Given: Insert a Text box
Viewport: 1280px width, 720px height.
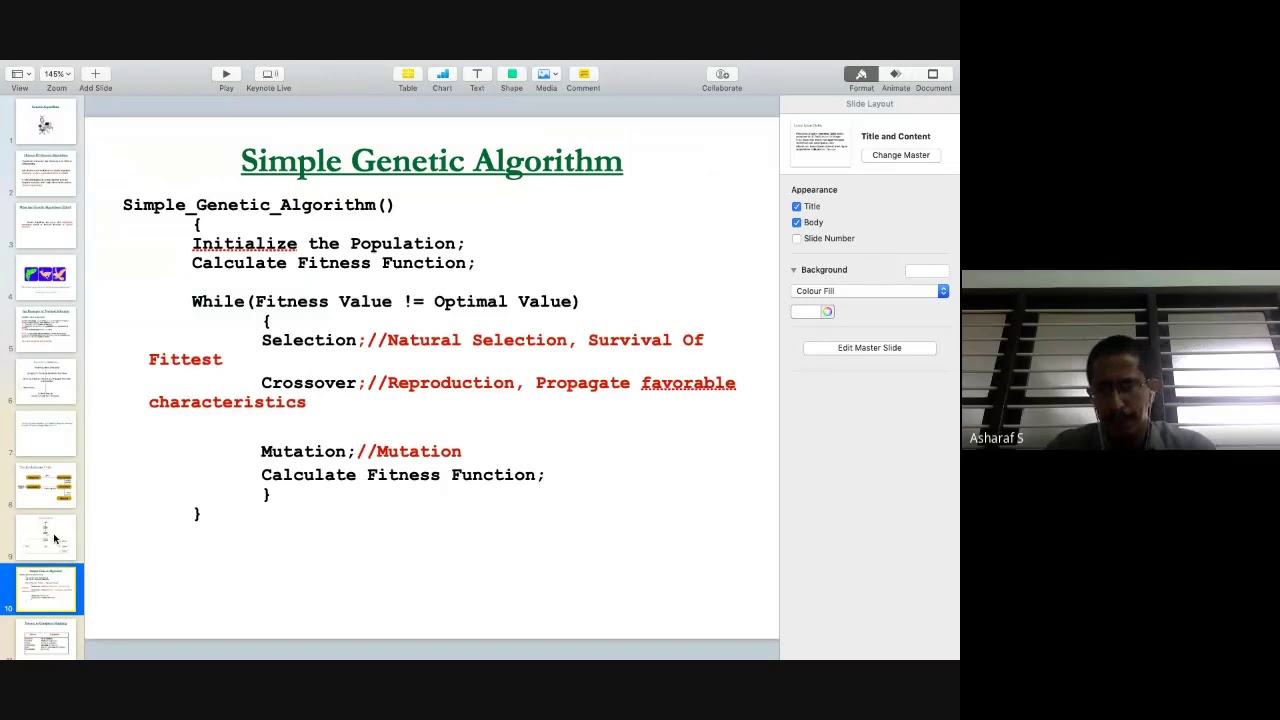Looking at the screenshot, I should (477, 74).
